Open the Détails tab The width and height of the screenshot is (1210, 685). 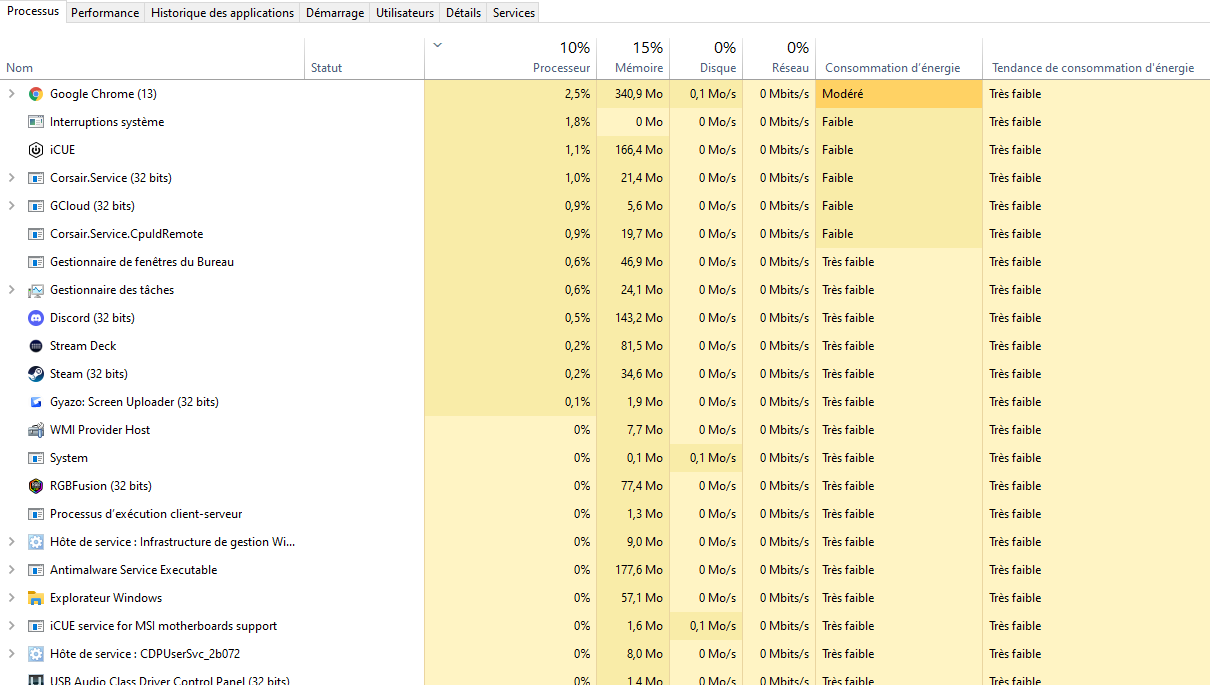463,13
